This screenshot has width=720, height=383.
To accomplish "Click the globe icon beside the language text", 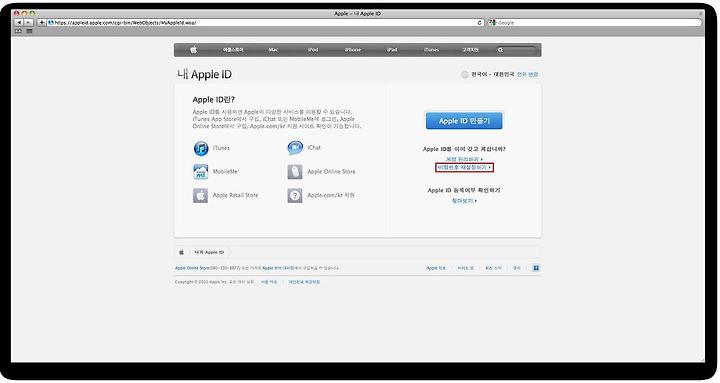I will 465,74.
